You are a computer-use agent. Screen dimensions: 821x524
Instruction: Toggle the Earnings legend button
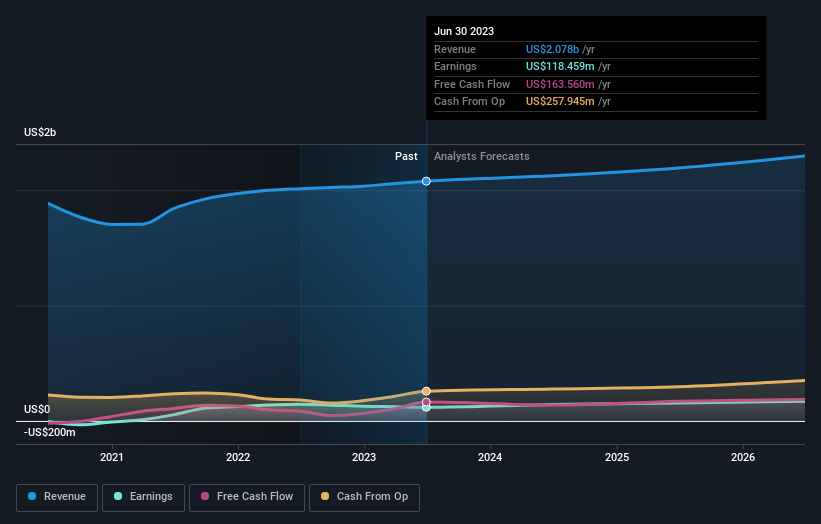[143, 497]
